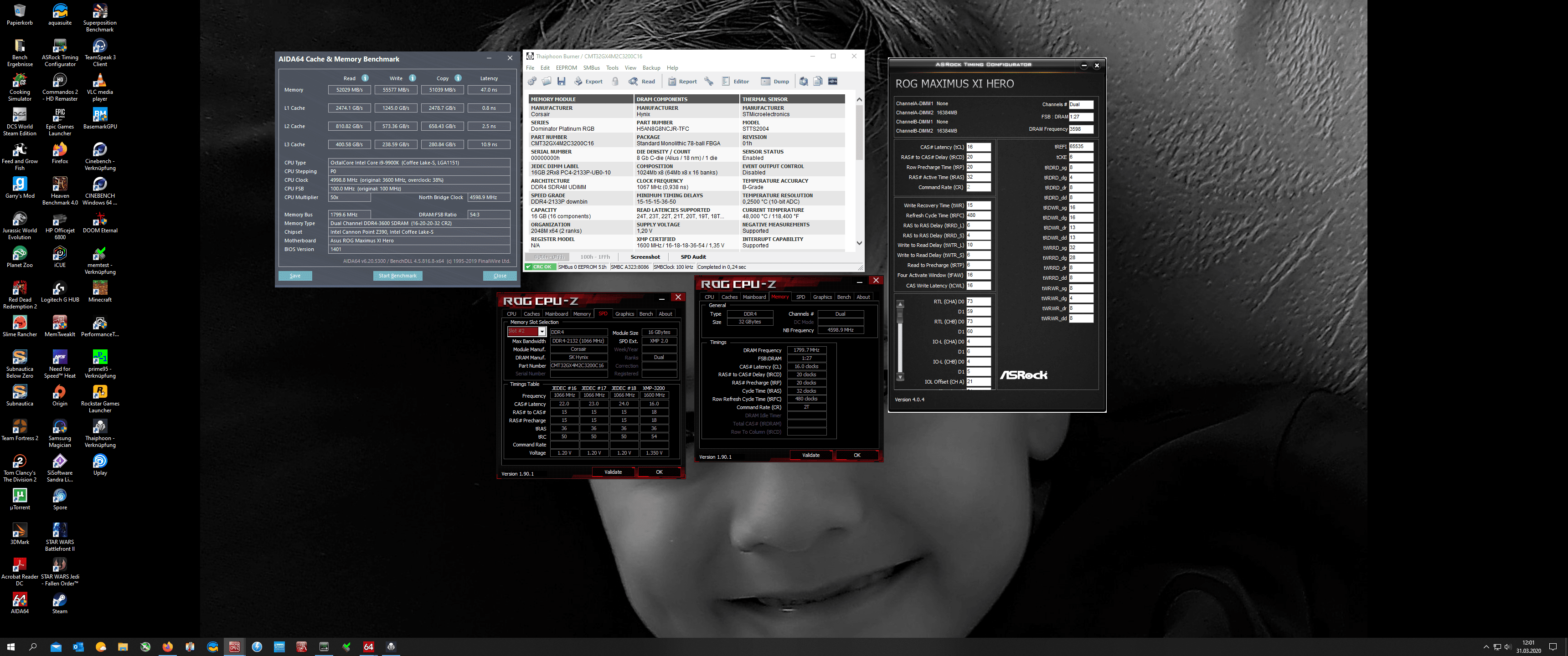The height and width of the screenshot is (656, 1568).
Task: Open the SMBus menu in Thaiphoon Burner
Action: (x=591, y=67)
